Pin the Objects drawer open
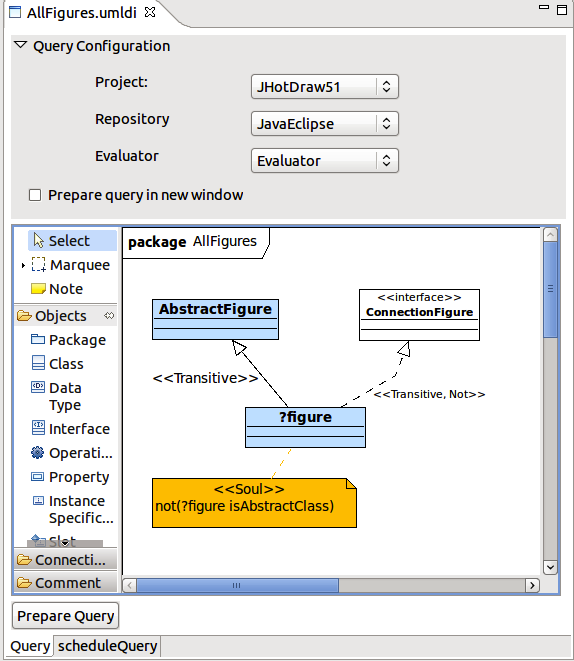 (109, 315)
